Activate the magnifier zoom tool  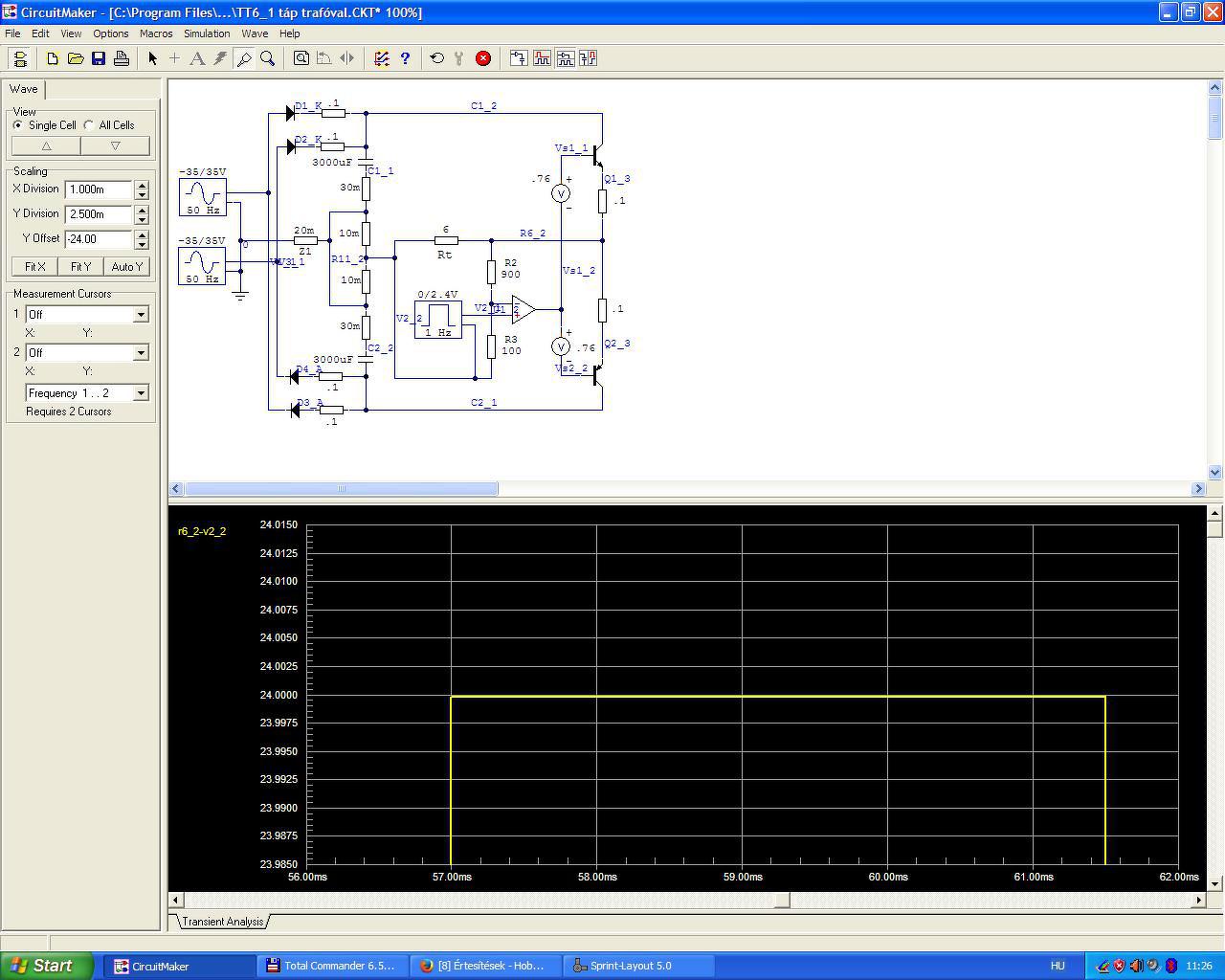(x=268, y=58)
